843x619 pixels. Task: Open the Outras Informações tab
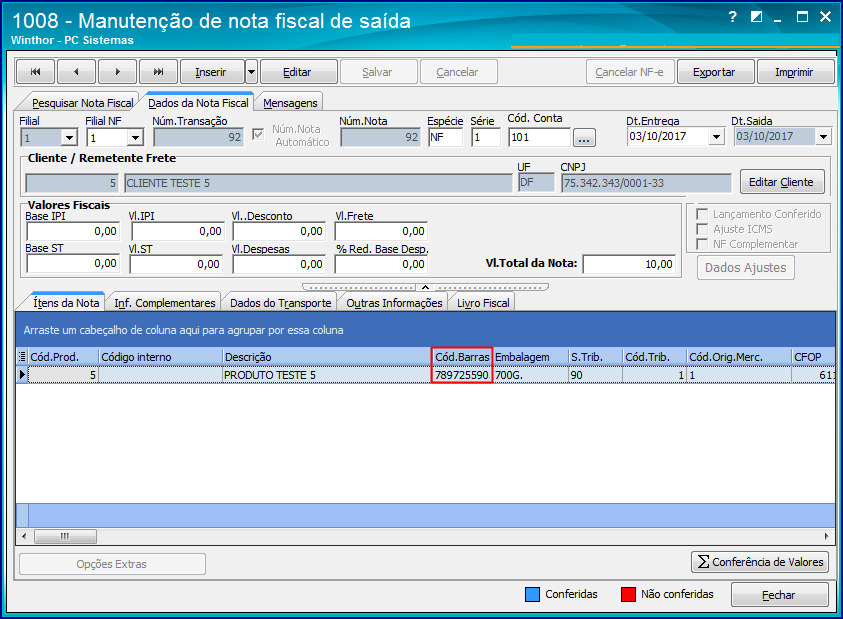pyautogui.click(x=394, y=303)
